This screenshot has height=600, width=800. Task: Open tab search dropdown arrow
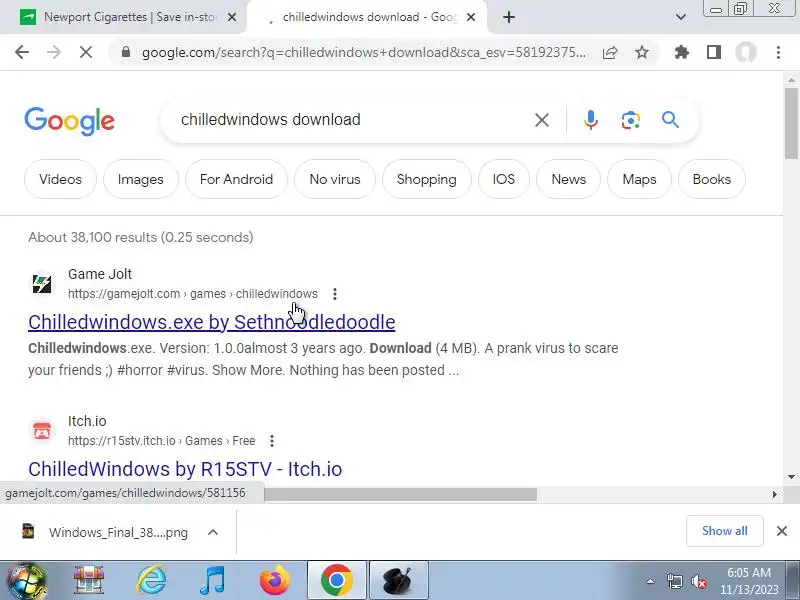(681, 17)
